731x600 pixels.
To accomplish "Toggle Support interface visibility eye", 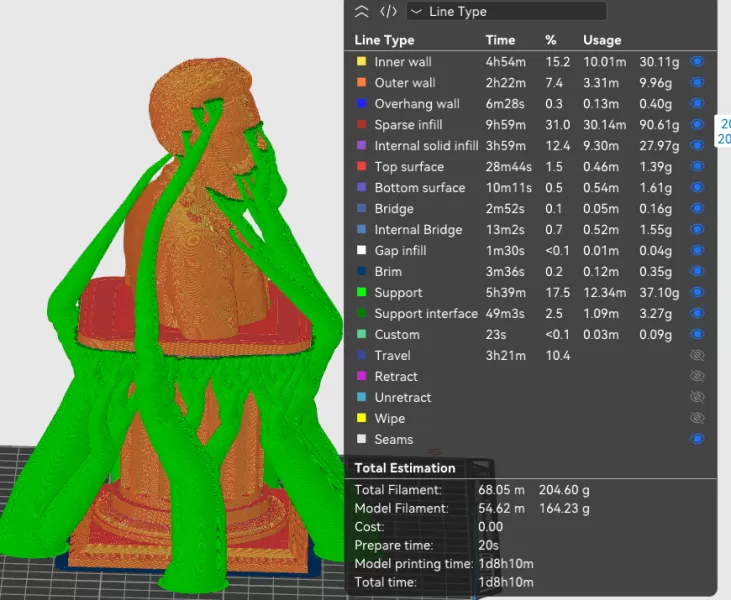I will tap(697, 313).
